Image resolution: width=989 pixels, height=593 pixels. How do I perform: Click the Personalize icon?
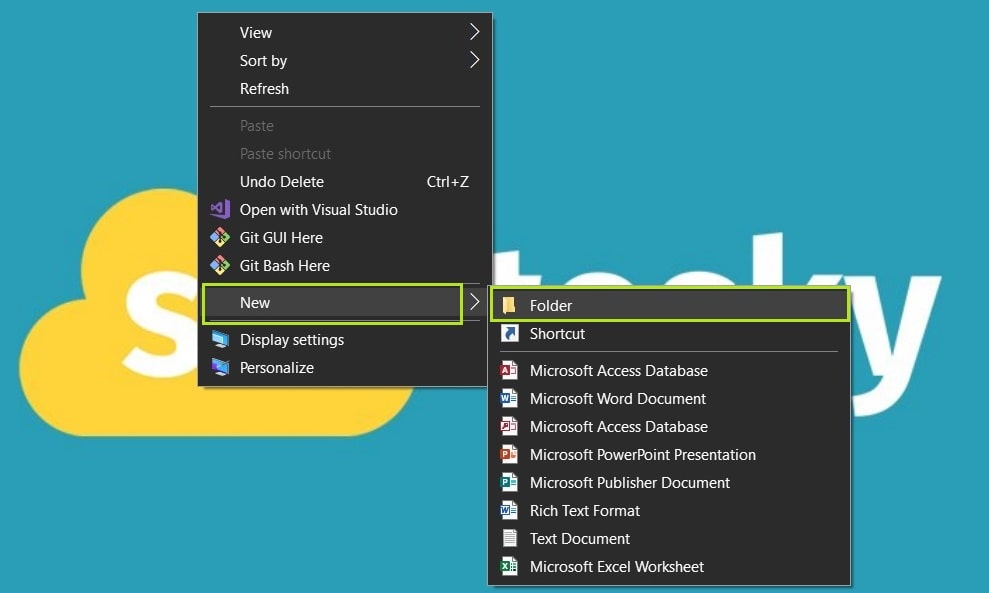(x=220, y=367)
